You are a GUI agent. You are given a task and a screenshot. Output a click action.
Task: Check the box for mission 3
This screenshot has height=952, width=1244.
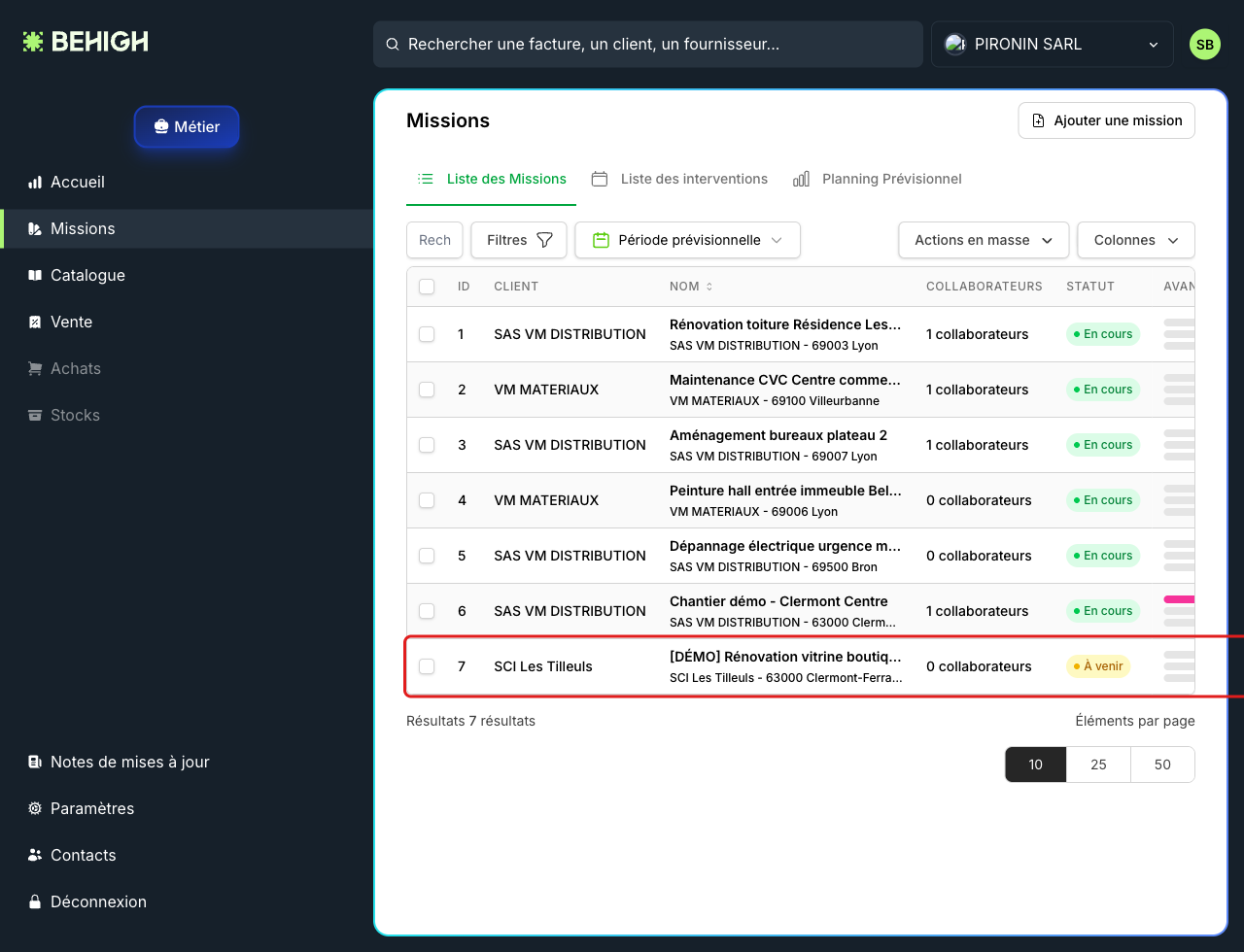(x=427, y=445)
